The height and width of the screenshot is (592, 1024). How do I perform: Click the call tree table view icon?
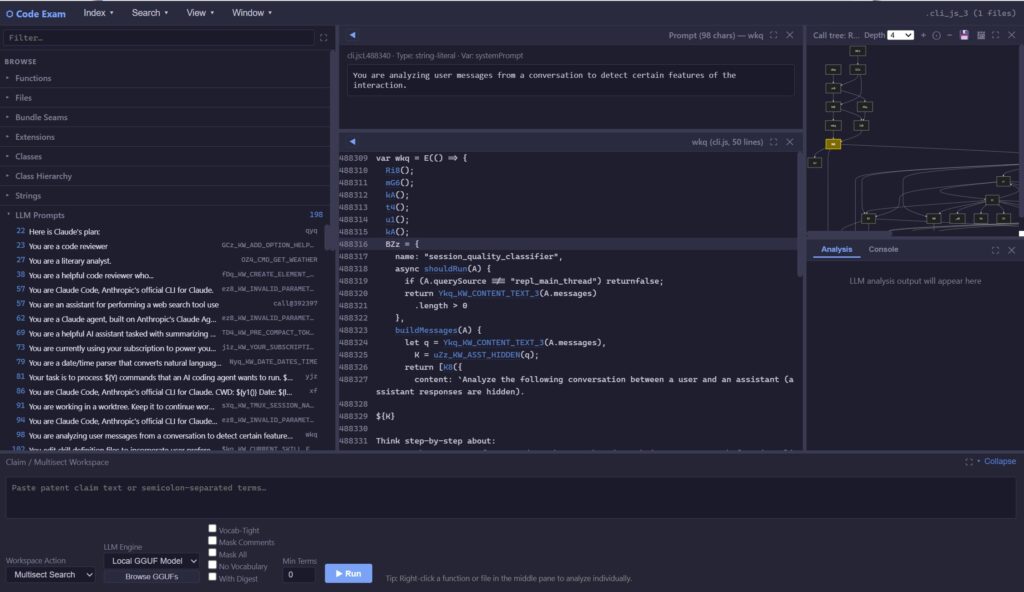981,35
